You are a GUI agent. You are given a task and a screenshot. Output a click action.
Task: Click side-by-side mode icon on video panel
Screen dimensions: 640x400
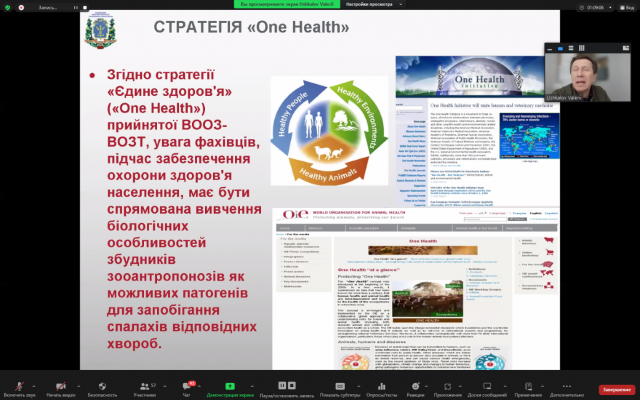pos(626,48)
